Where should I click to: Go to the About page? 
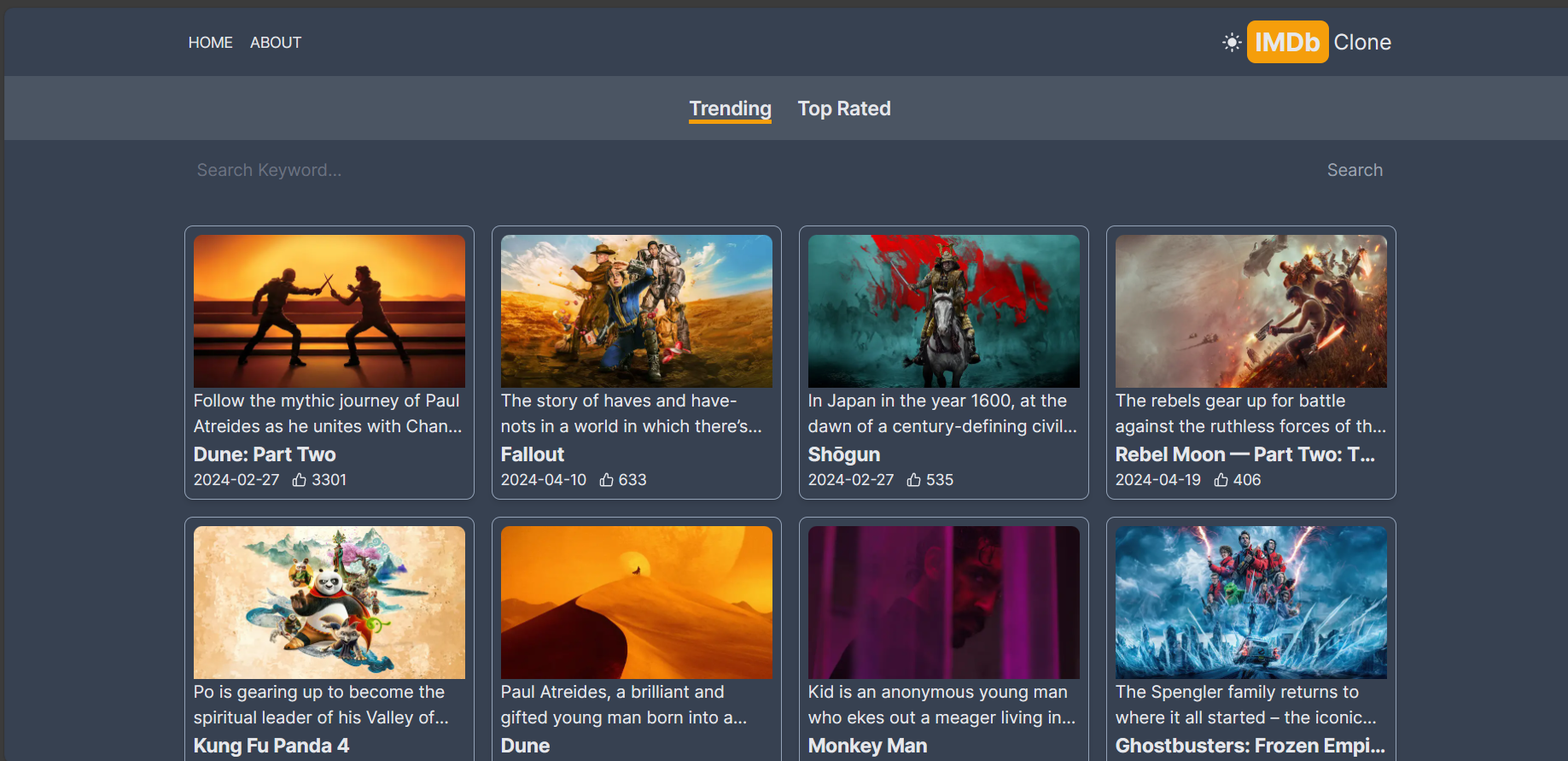275,43
